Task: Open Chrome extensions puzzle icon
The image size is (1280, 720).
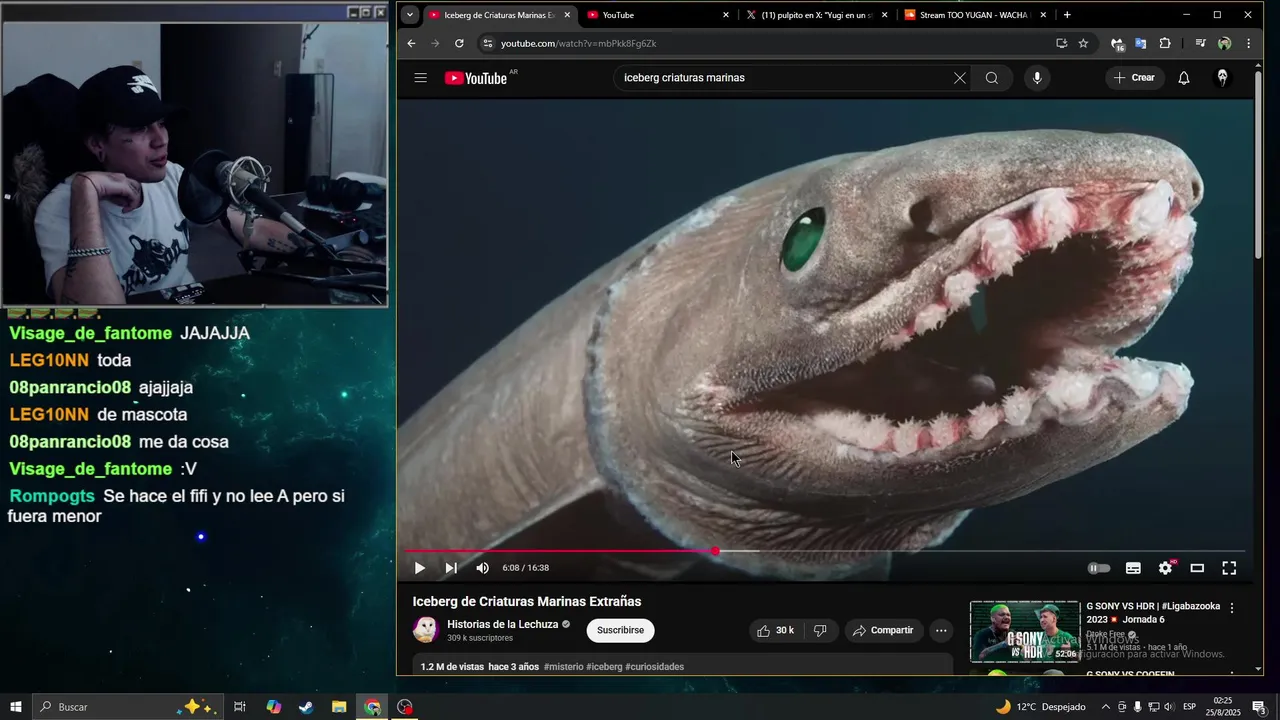Action: click(x=1165, y=43)
